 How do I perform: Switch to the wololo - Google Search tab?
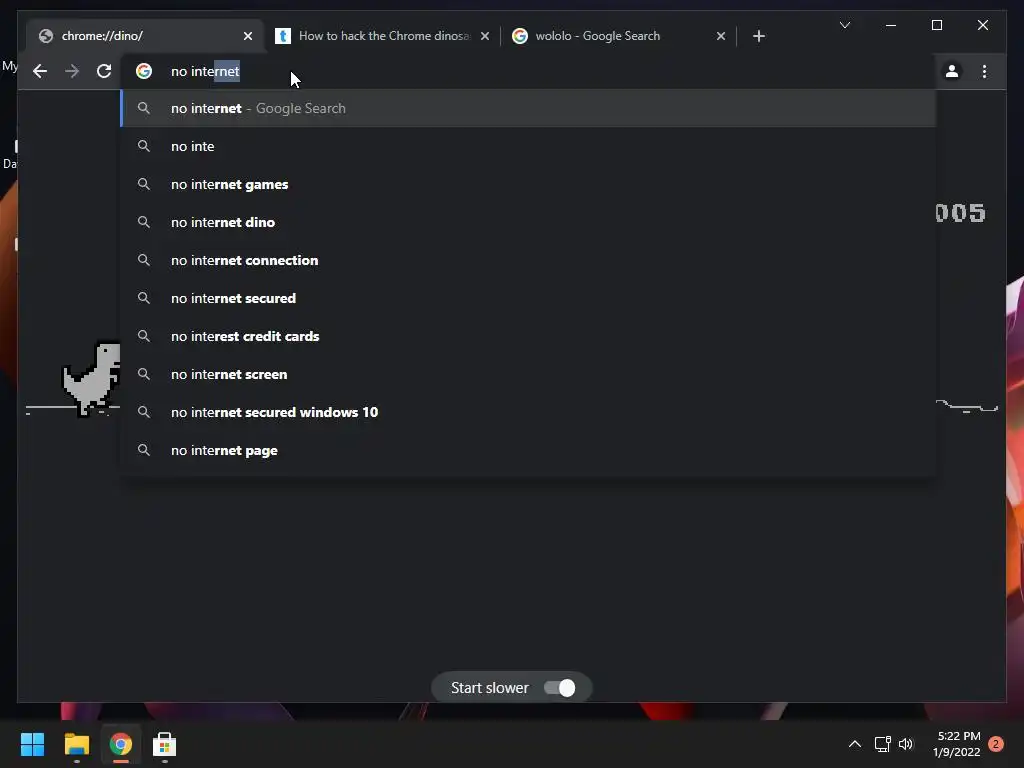(618, 36)
